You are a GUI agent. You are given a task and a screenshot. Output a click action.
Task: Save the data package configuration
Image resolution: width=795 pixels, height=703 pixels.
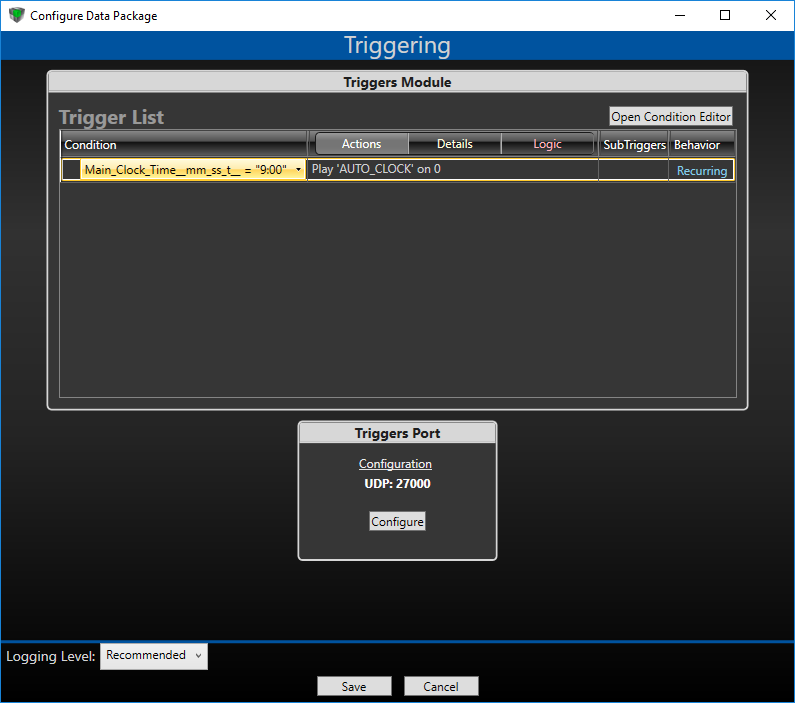(354, 687)
